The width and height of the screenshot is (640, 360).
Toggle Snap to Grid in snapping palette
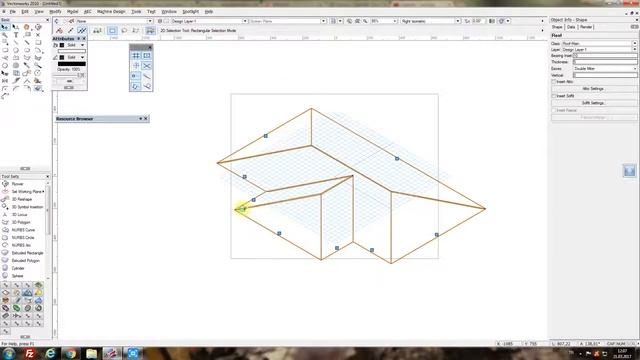click(136, 56)
